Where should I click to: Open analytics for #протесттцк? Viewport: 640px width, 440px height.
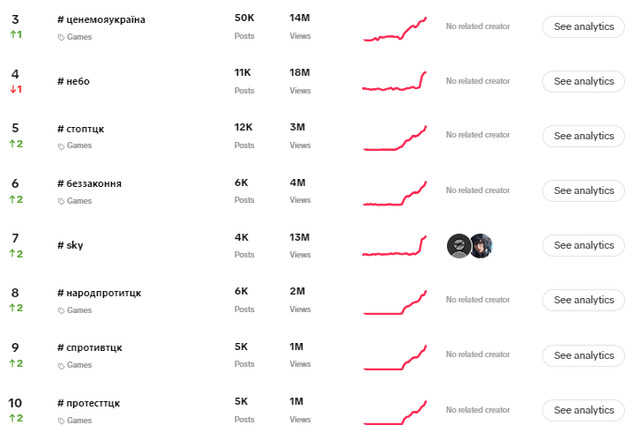(583, 410)
